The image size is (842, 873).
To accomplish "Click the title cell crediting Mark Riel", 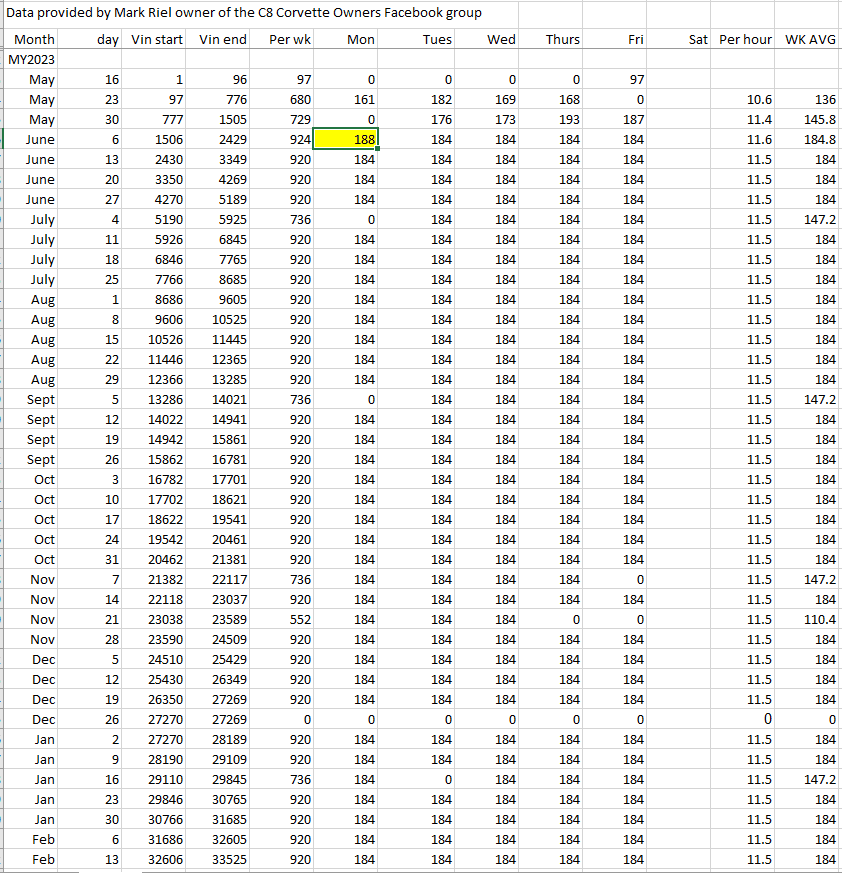I will 245,13.
